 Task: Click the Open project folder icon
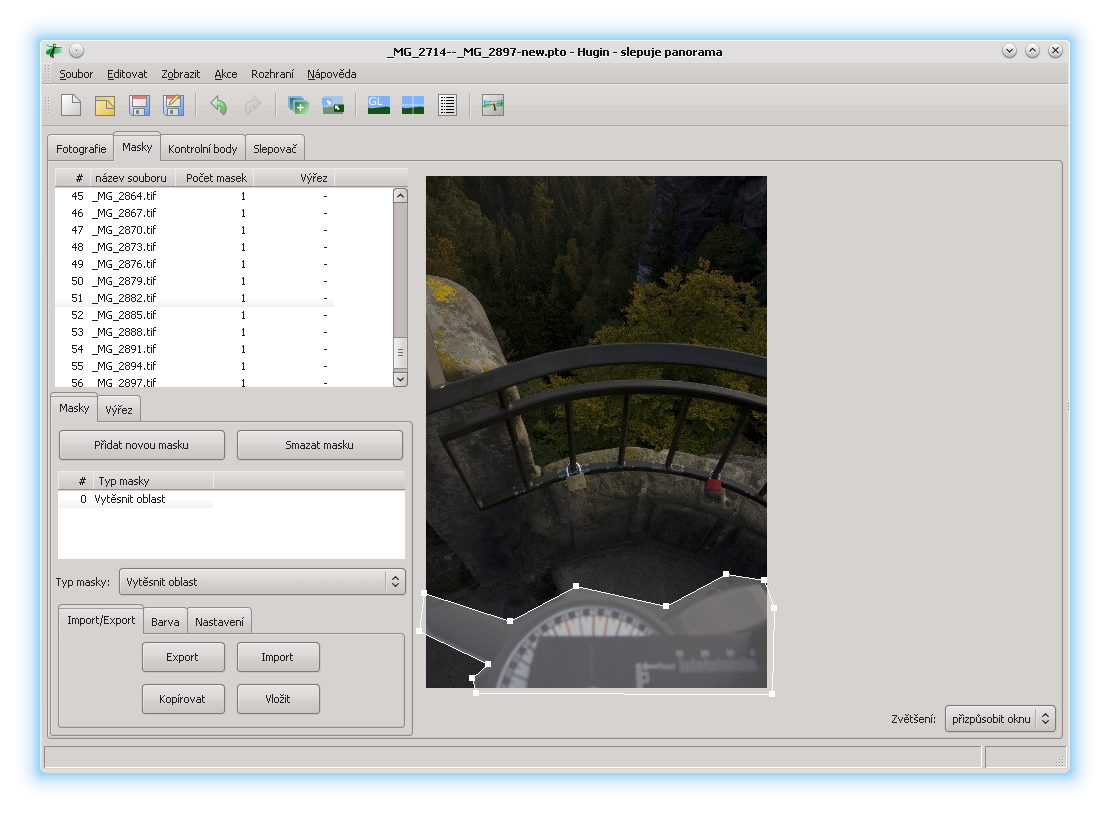click(x=105, y=105)
